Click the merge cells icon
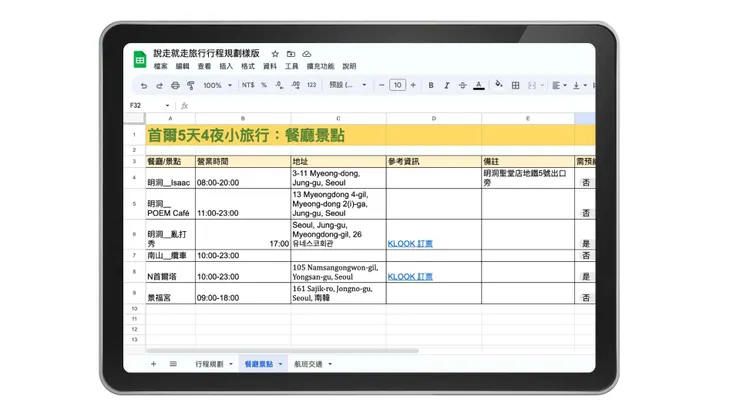 point(532,85)
